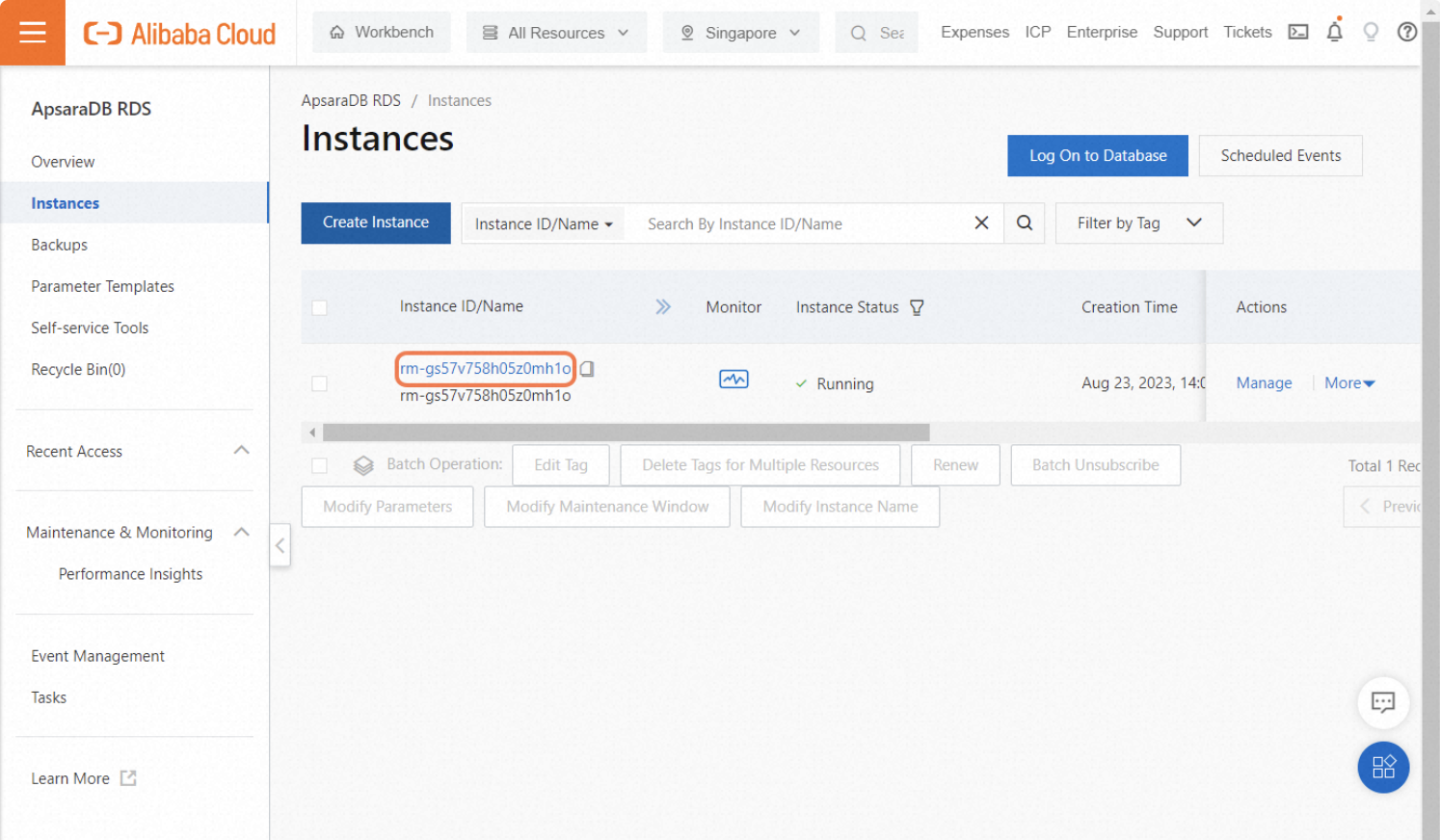
Task: Select Instances in the sidebar
Action: point(66,203)
